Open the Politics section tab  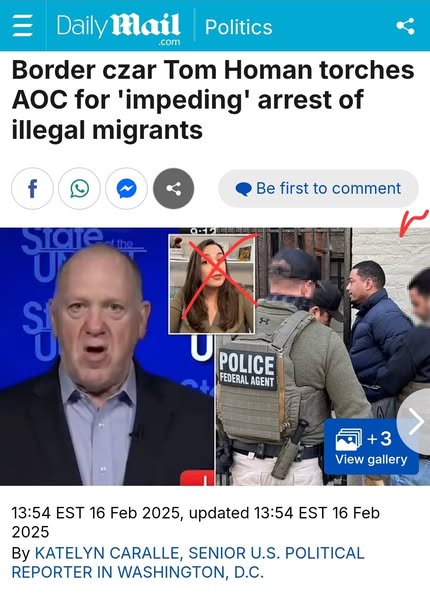[x=238, y=27]
